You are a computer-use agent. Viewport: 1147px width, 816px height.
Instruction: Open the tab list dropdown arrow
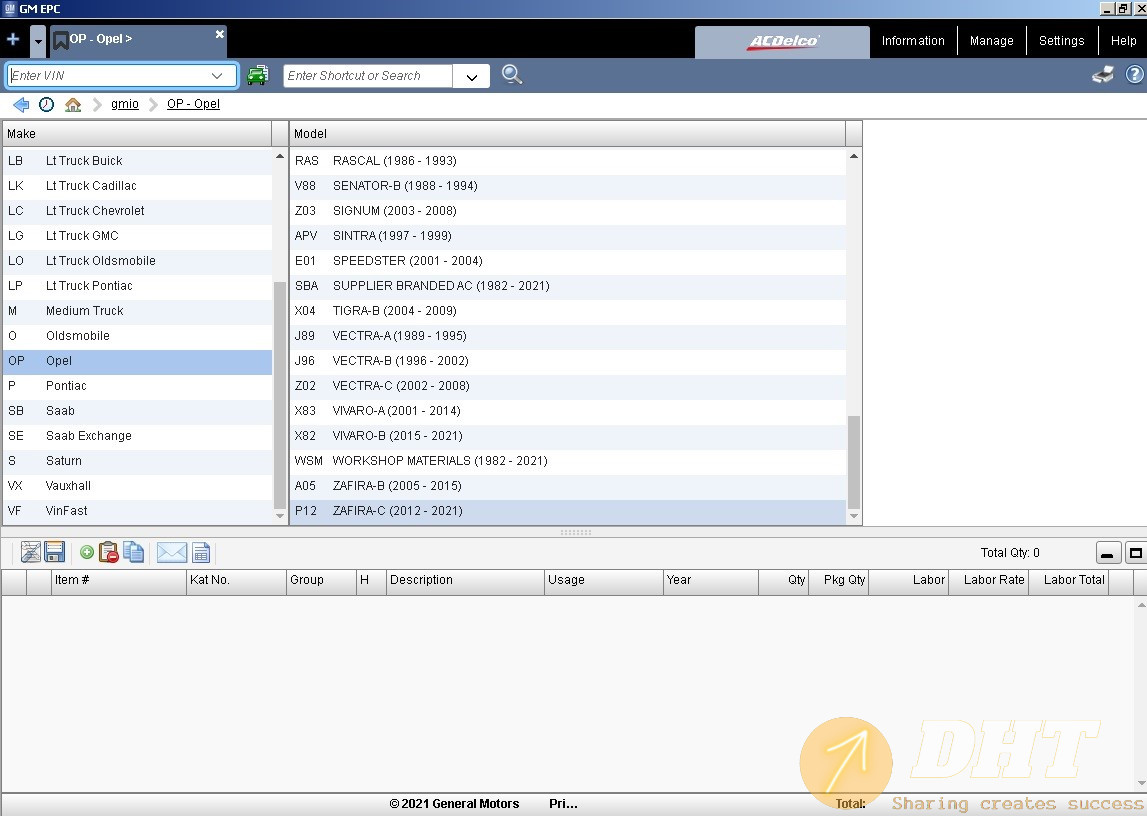click(x=38, y=41)
